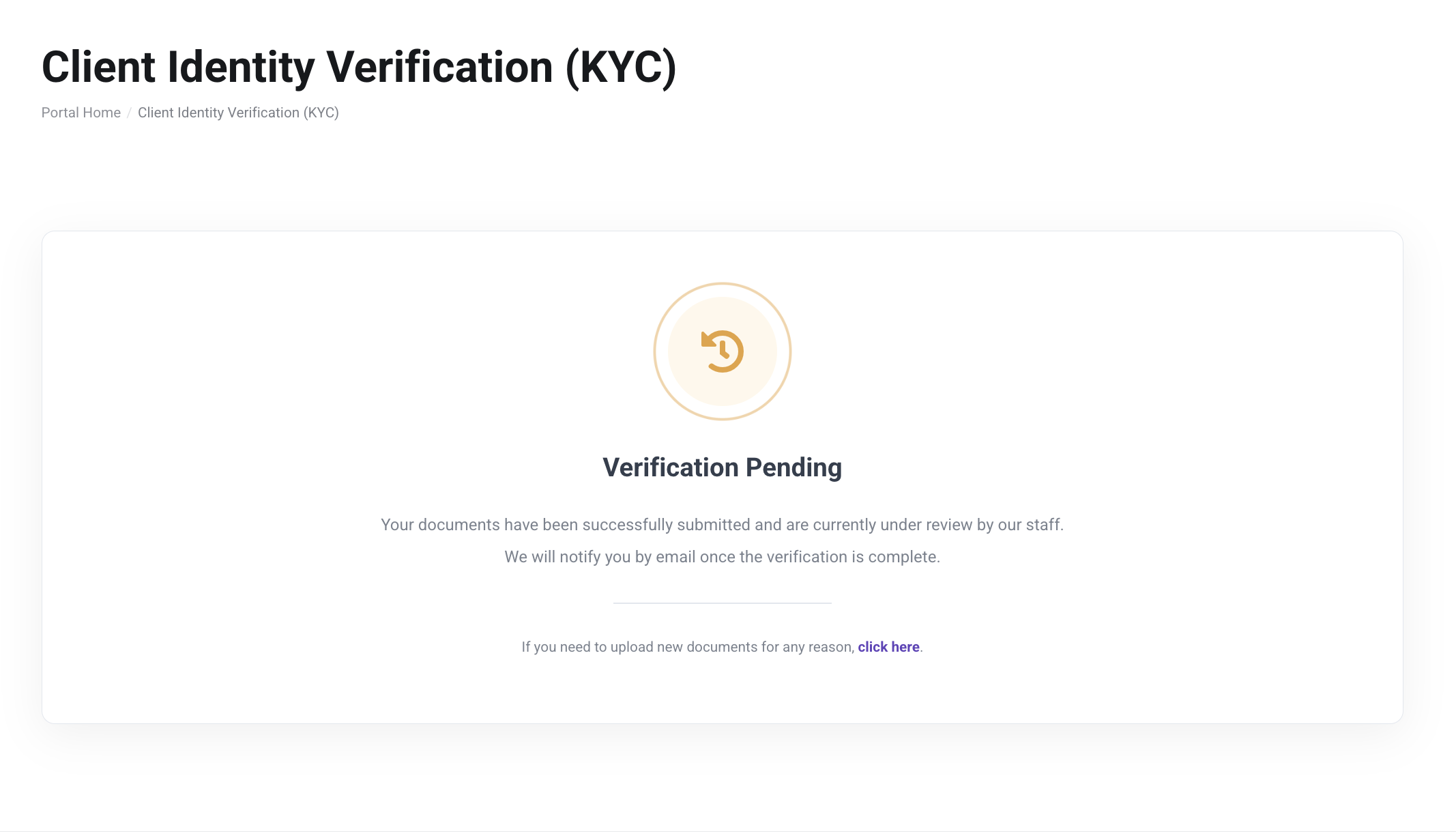Viewport: 1456px width, 838px height.
Task: Click the large page title heading
Action: (x=359, y=67)
